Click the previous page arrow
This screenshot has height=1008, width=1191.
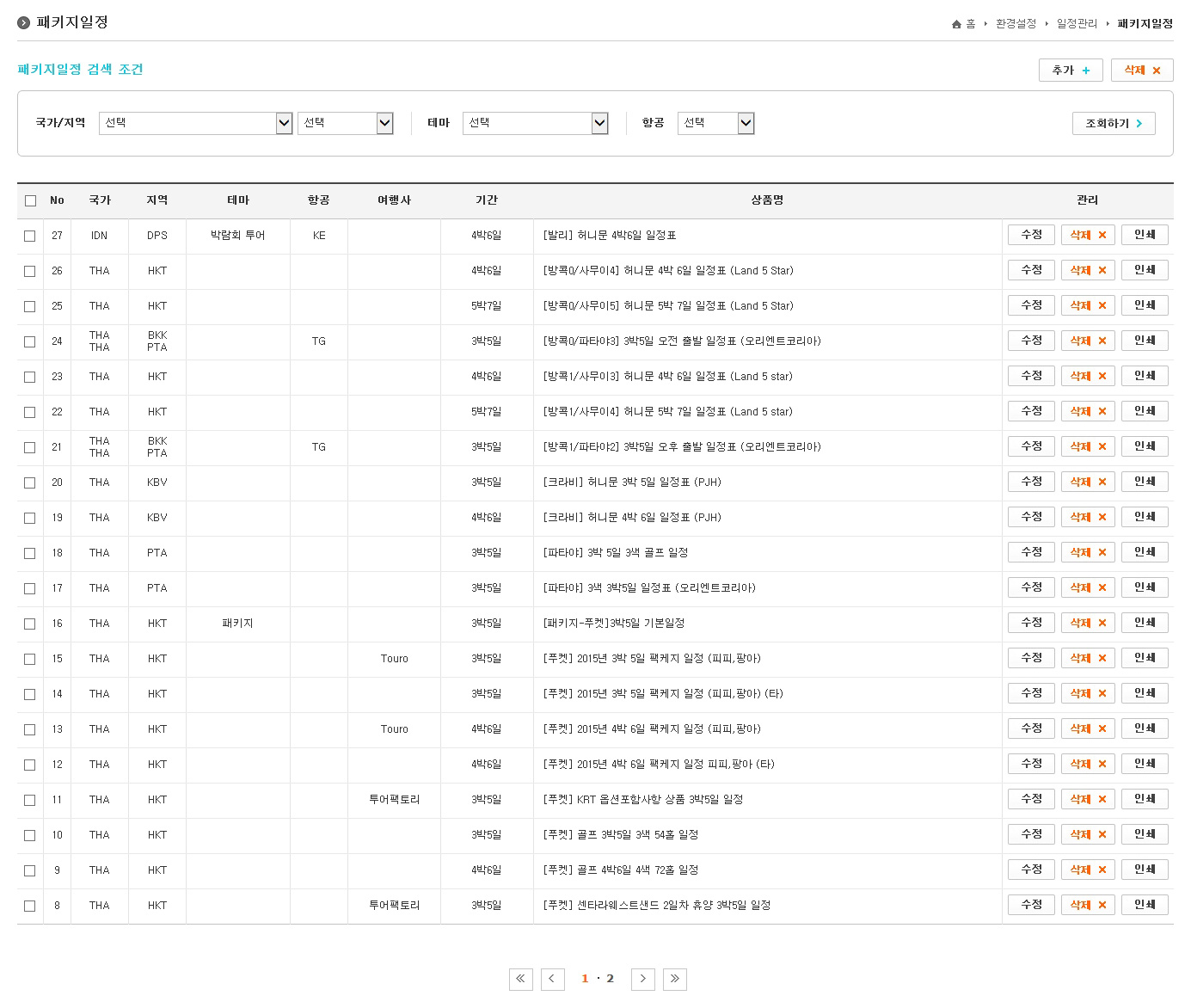553,979
